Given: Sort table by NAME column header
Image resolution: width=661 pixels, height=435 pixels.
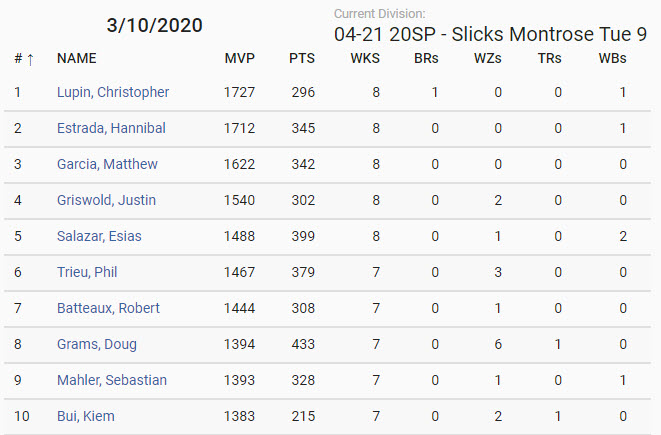Looking at the screenshot, I should pyautogui.click(x=77, y=58).
